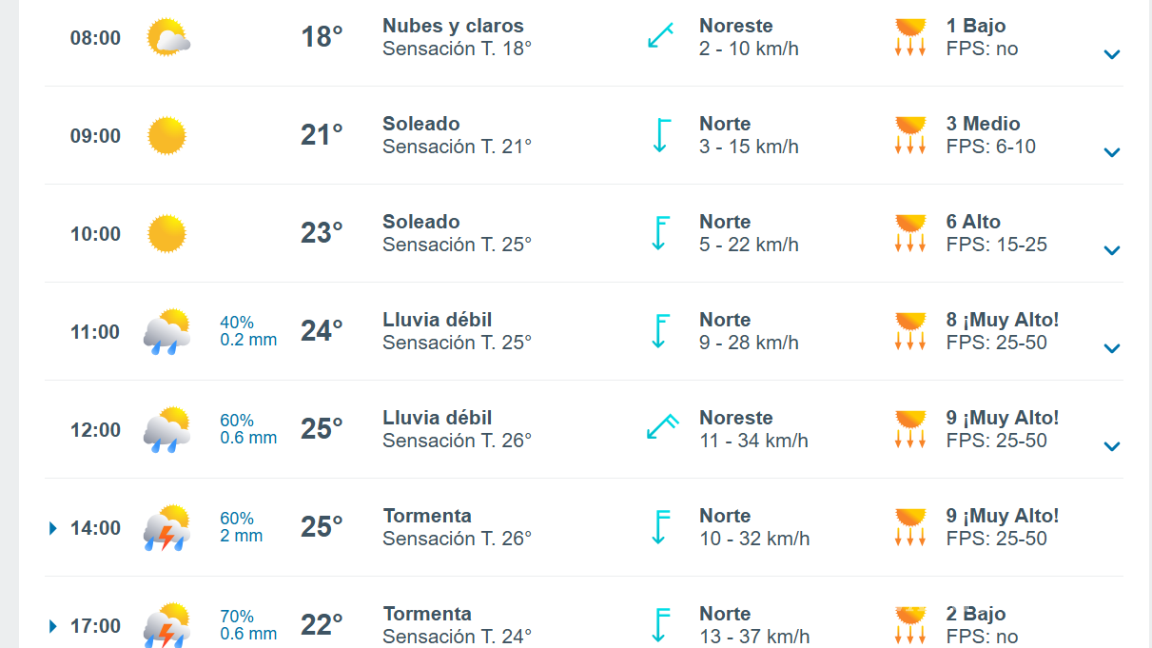1152x648 pixels.
Task: Expand the 08:00 forecast row chevron
Action: tap(1112, 55)
